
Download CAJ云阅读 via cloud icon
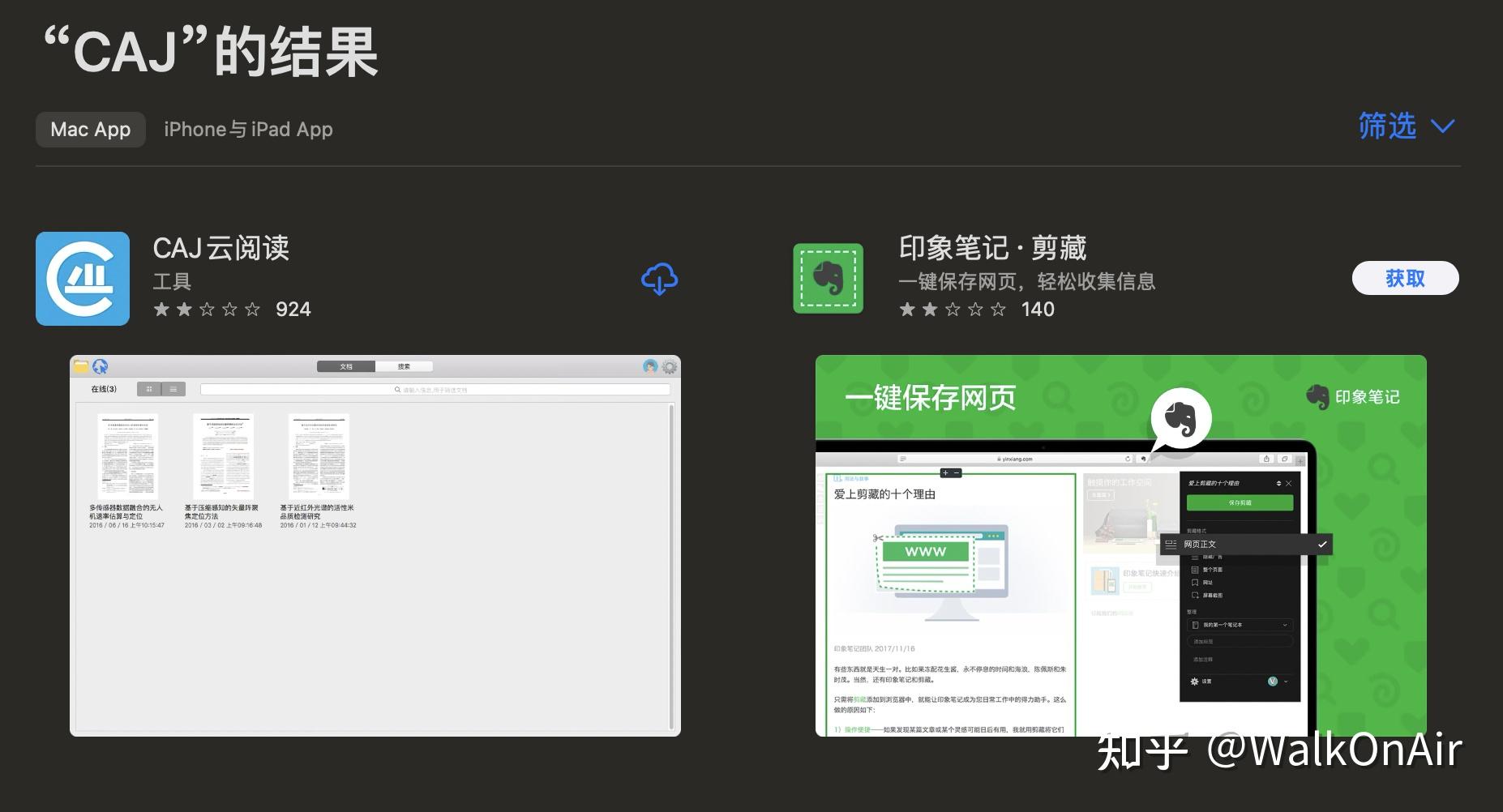660,279
